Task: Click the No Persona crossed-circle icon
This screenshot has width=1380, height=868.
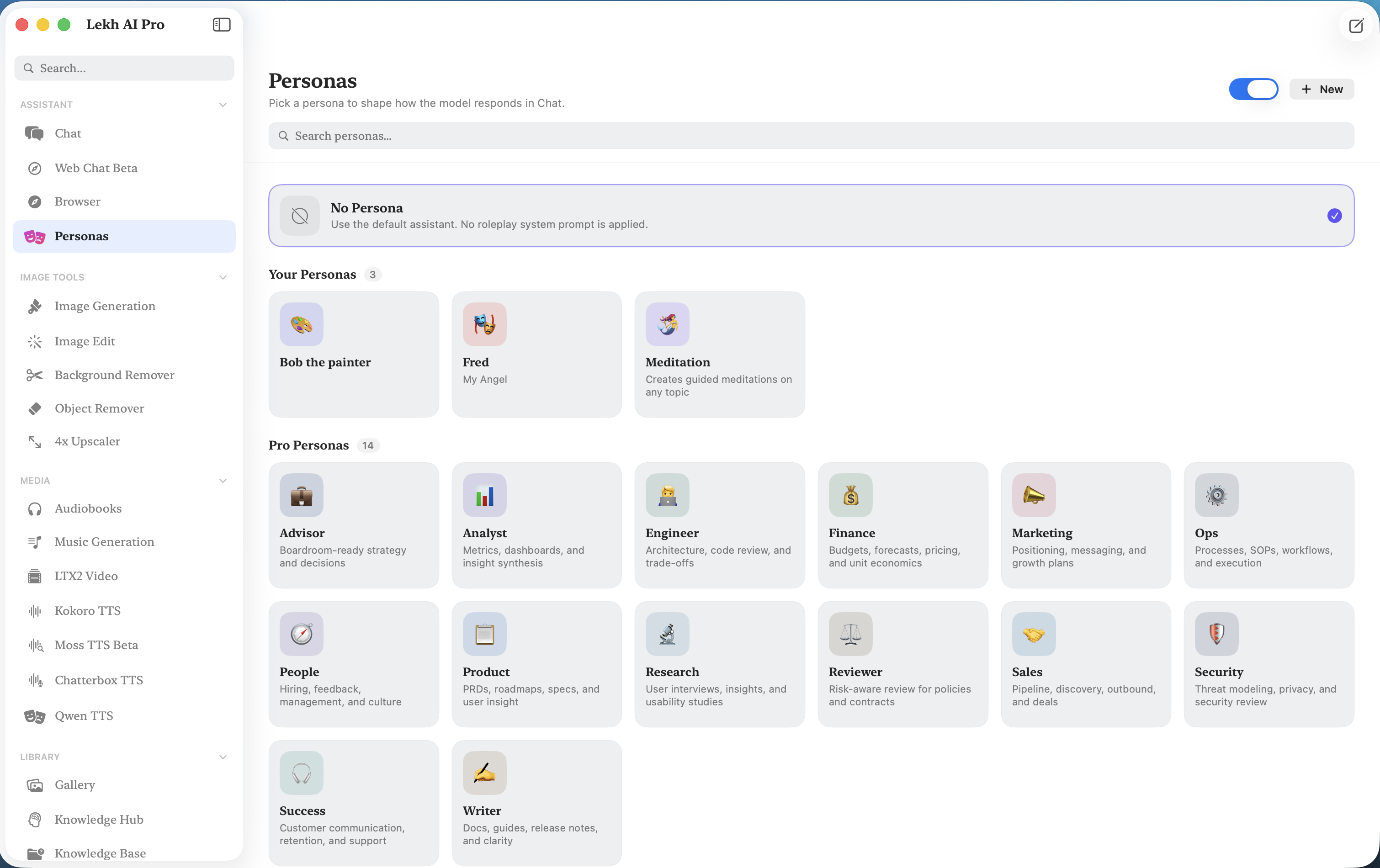Action: (x=300, y=216)
